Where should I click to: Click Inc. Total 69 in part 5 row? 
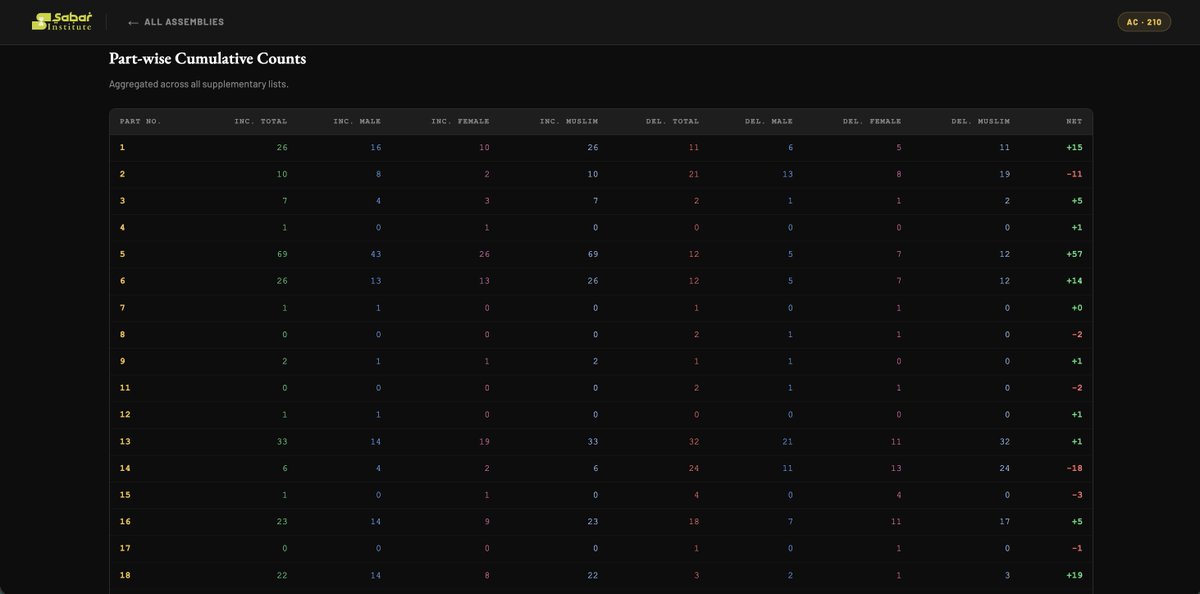click(282, 254)
